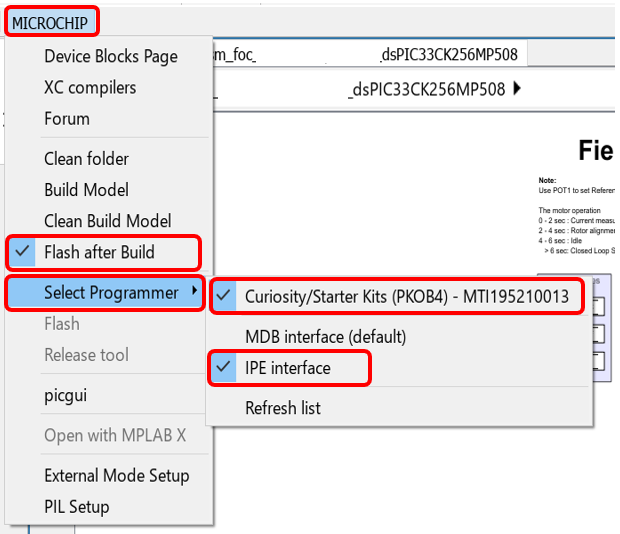Click the Flash after Build checkmark
Image resolution: width=620 pixels, height=534 pixels.
pyautogui.click(x=22, y=251)
